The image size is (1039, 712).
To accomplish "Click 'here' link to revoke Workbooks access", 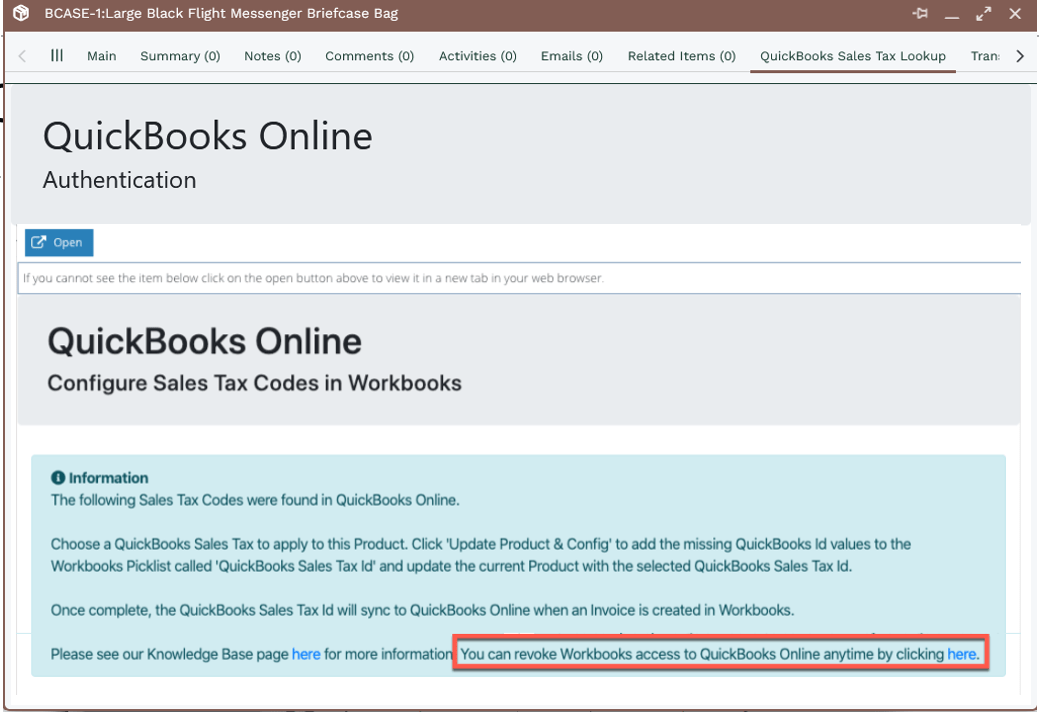I will tap(962, 654).
